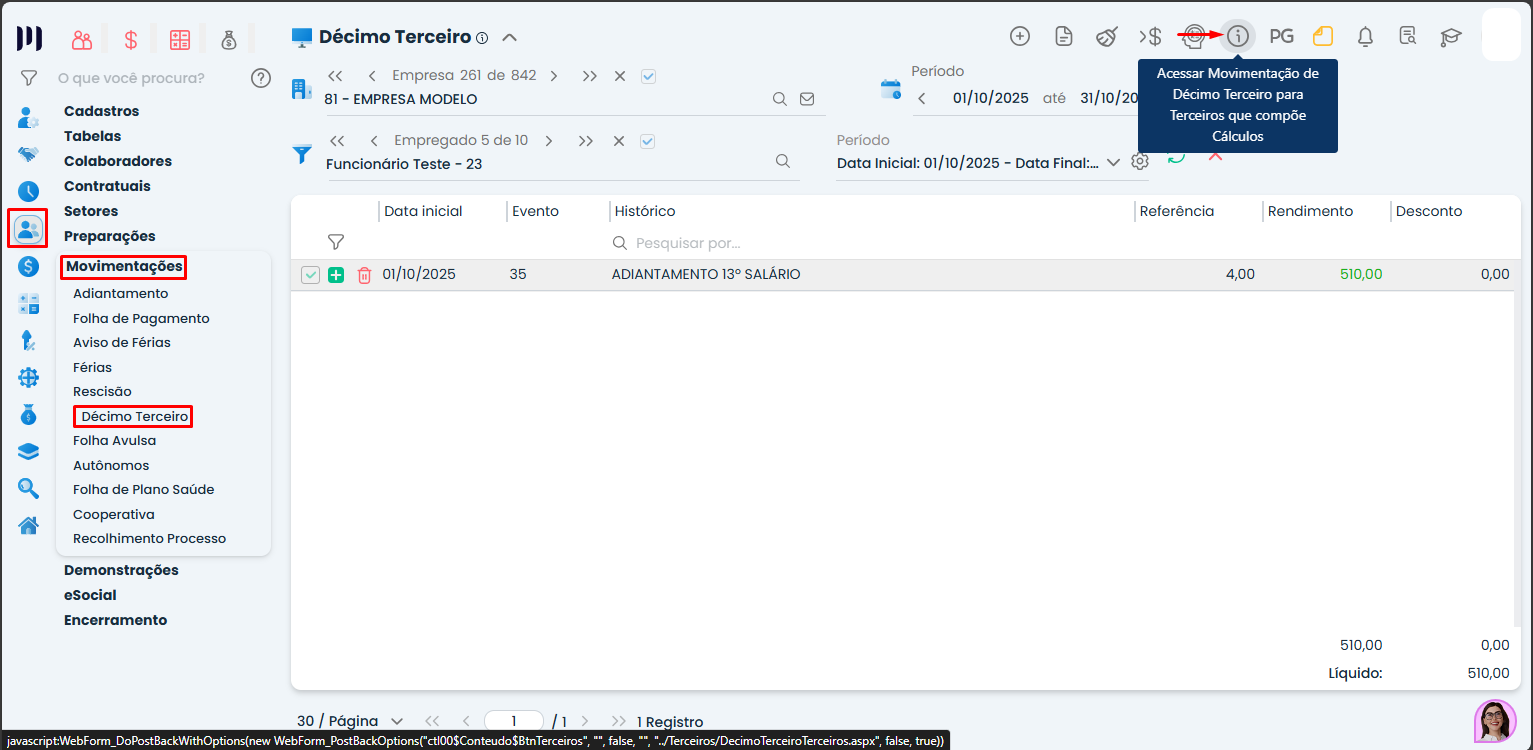Open the notifications bell icon
The height and width of the screenshot is (750, 1533).
pos(1365,37)
